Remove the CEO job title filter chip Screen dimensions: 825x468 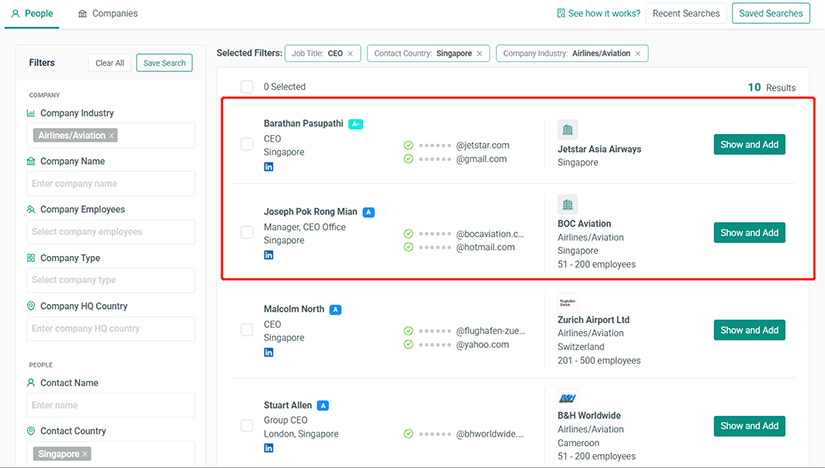pyautogui.click(x=350, y=53)
